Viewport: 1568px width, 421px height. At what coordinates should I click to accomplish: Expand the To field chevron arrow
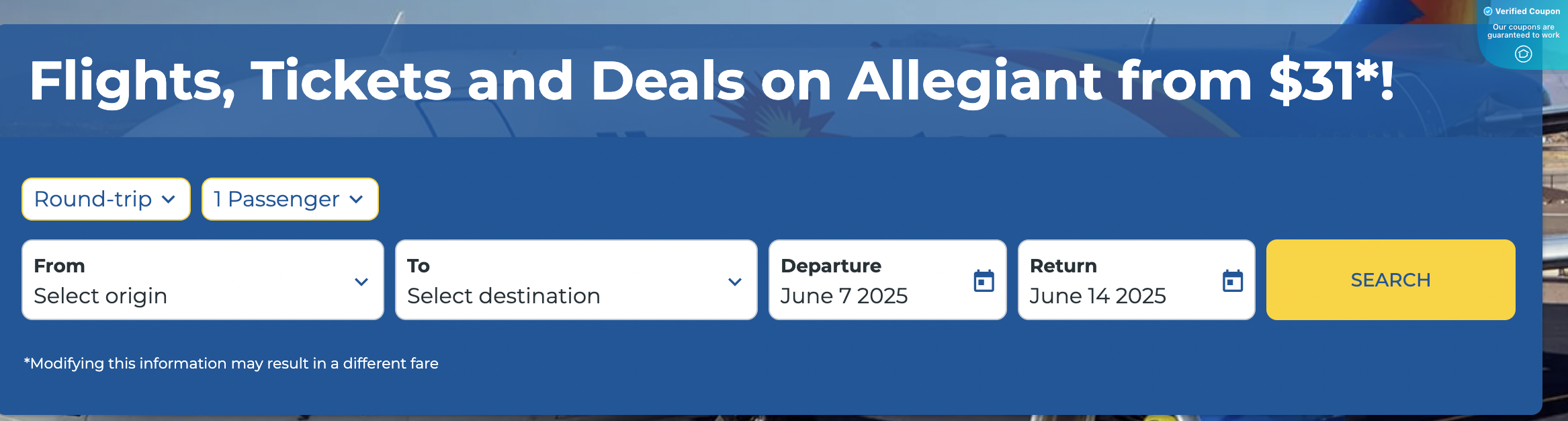coord(735,283)
